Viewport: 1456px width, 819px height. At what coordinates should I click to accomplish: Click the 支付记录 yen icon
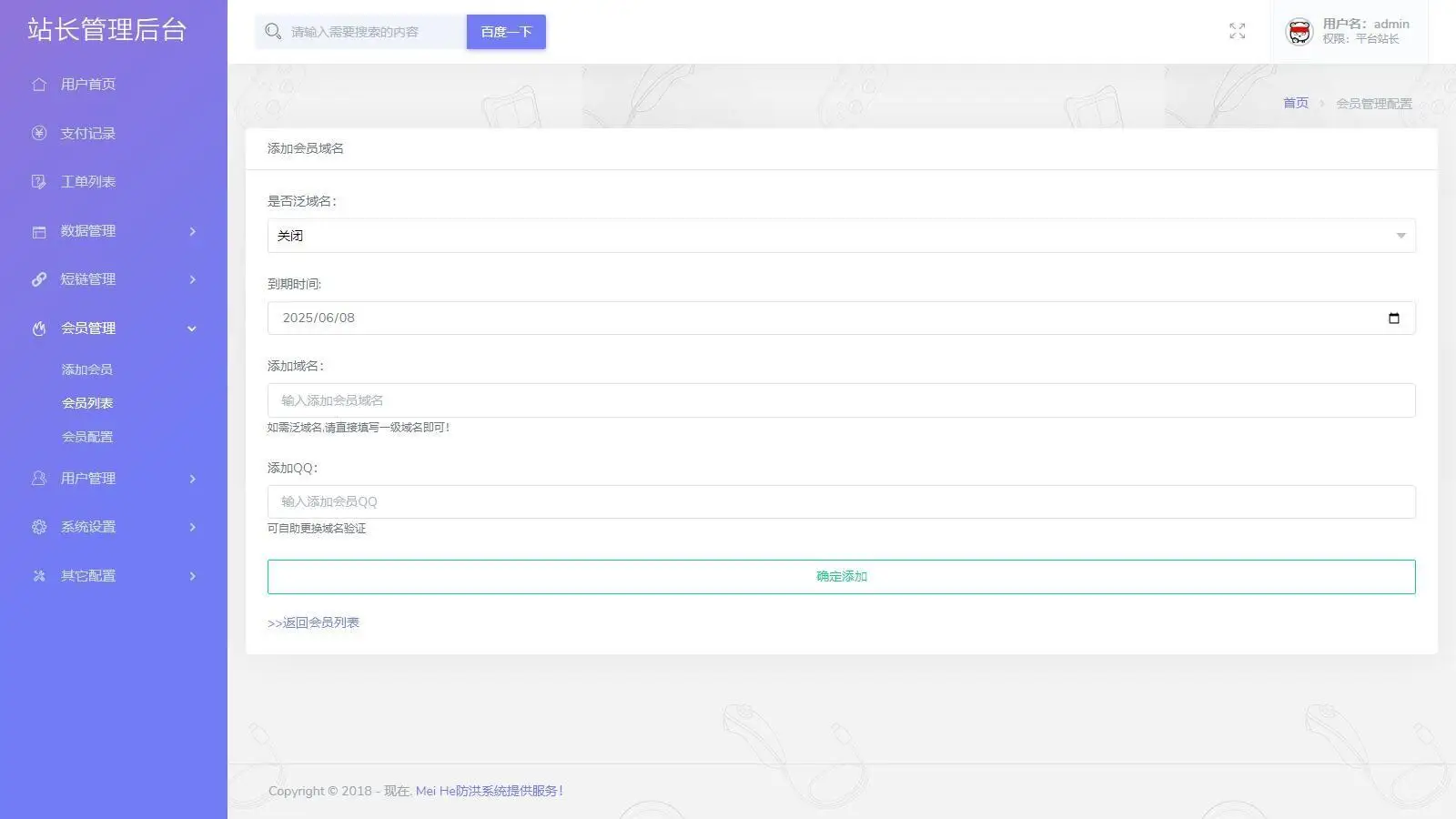point(39,134)
